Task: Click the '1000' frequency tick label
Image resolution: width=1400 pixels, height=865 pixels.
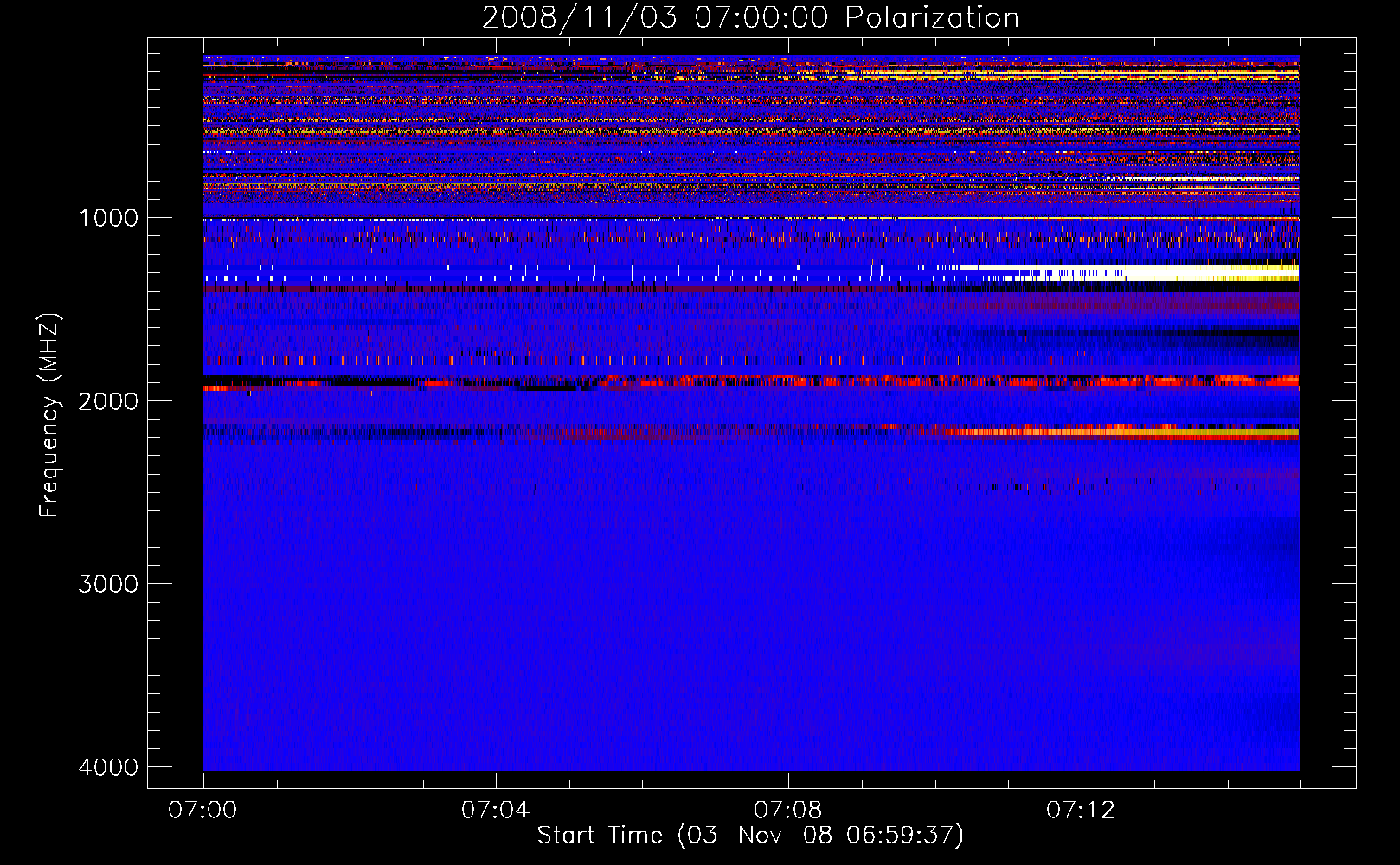Action: 108,218
